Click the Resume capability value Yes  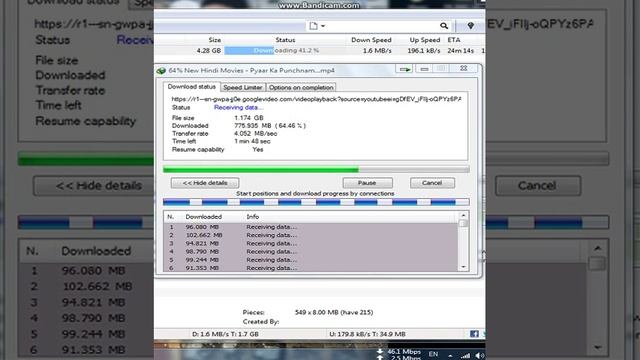point(258,149)
